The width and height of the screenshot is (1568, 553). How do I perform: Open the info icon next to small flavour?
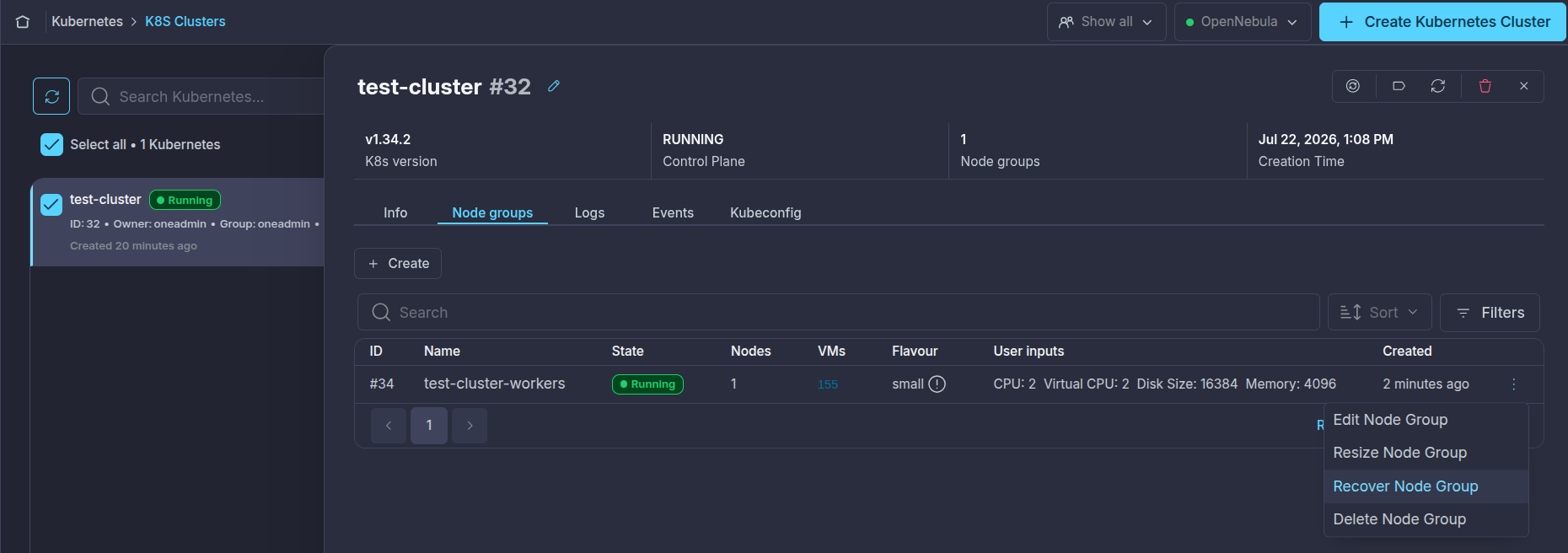pos(937,384)
